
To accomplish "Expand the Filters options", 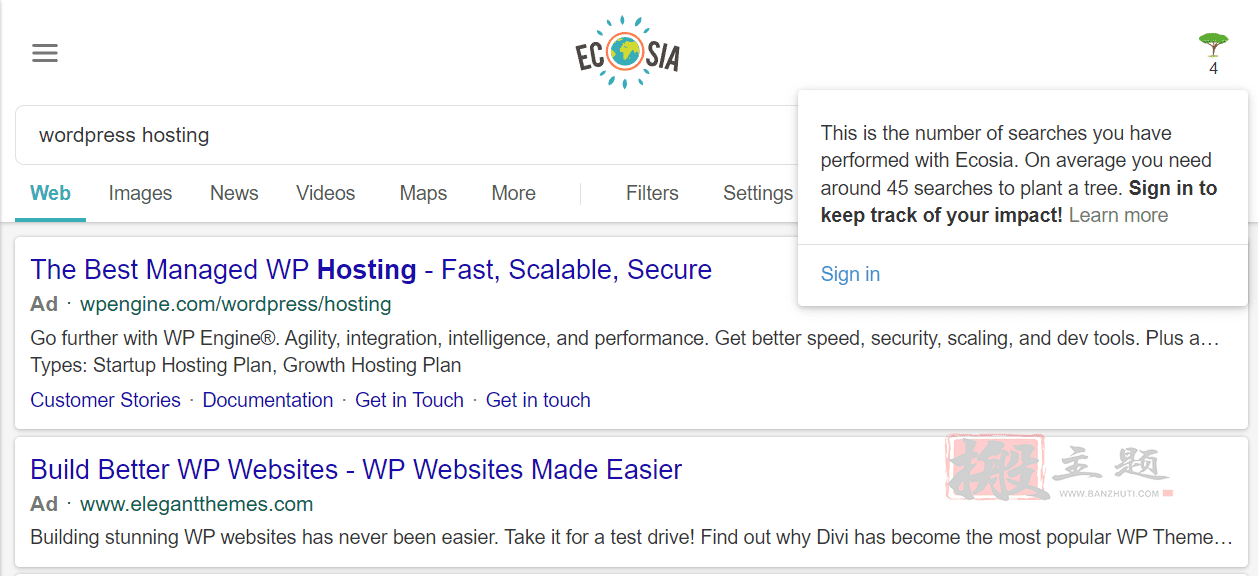I will pos(652,193).
